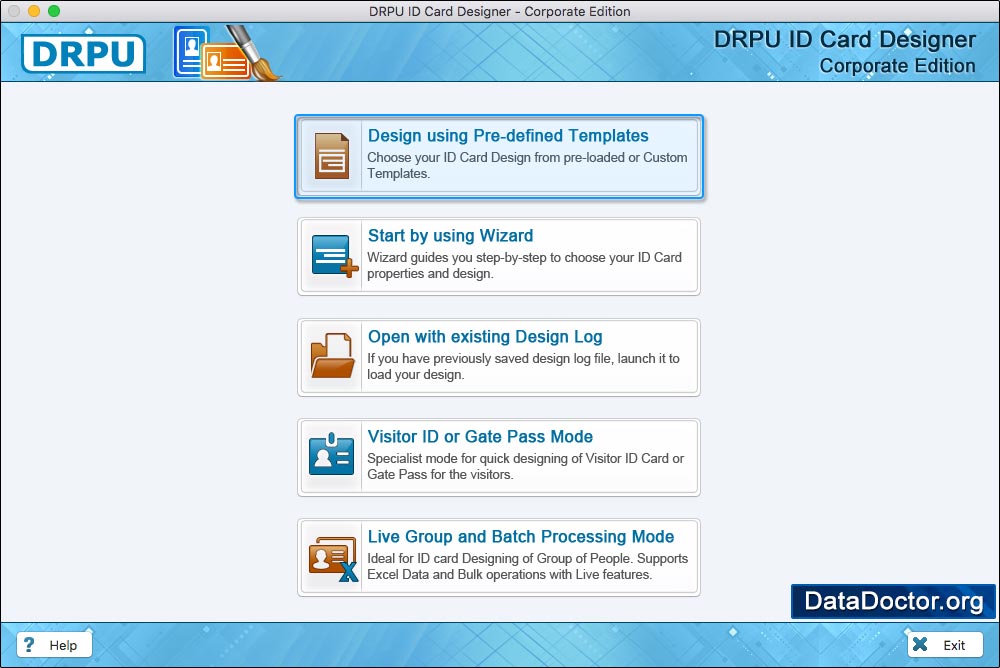
Task: Click the green maximize window button
Action: click(54, 11)
